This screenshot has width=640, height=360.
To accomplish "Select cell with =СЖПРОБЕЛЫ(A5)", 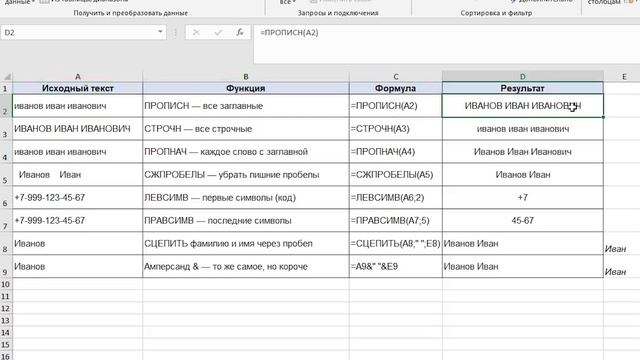I will pos(396,175).
